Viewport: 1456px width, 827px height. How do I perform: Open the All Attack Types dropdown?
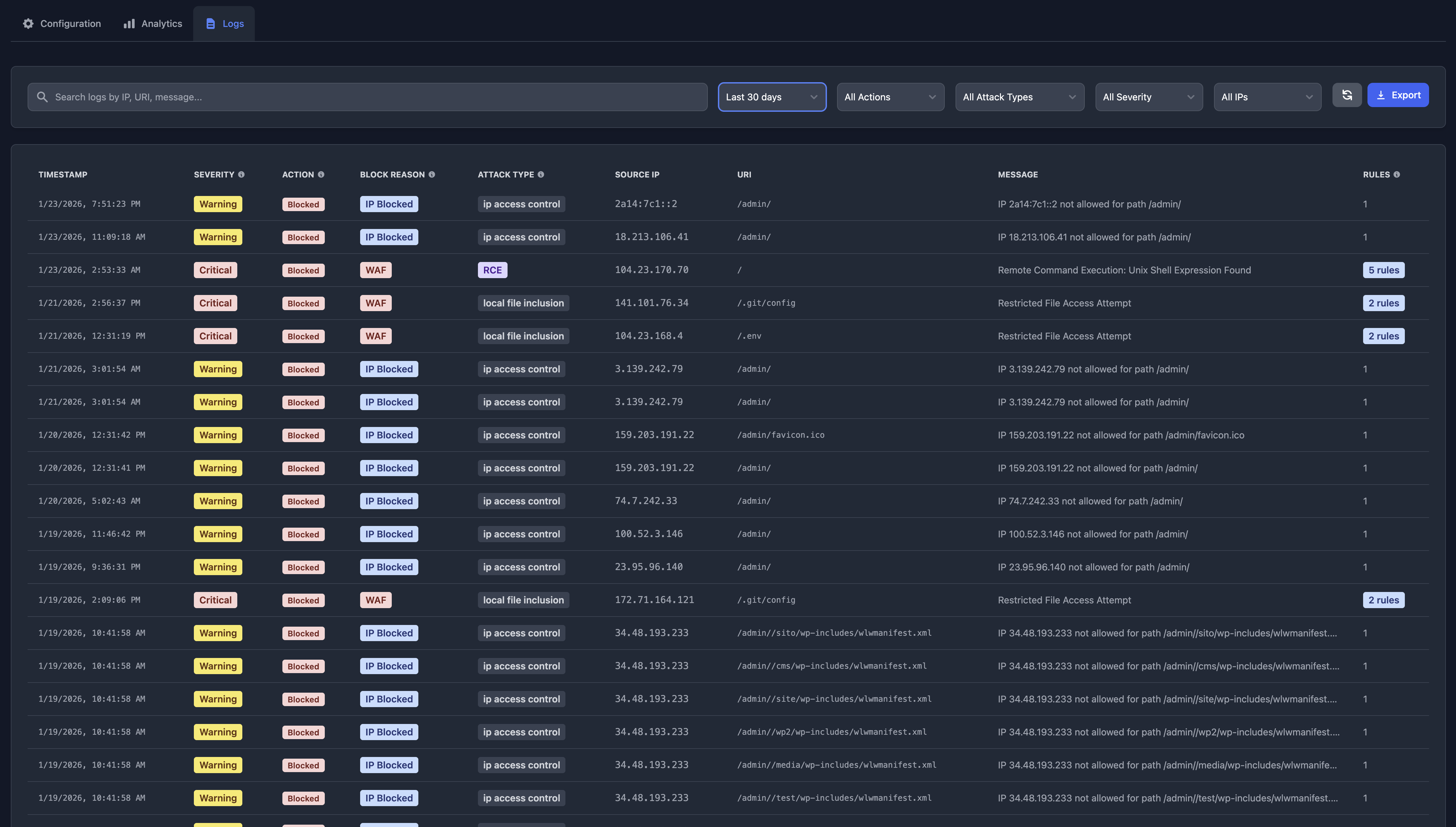tap(1019, 97)
